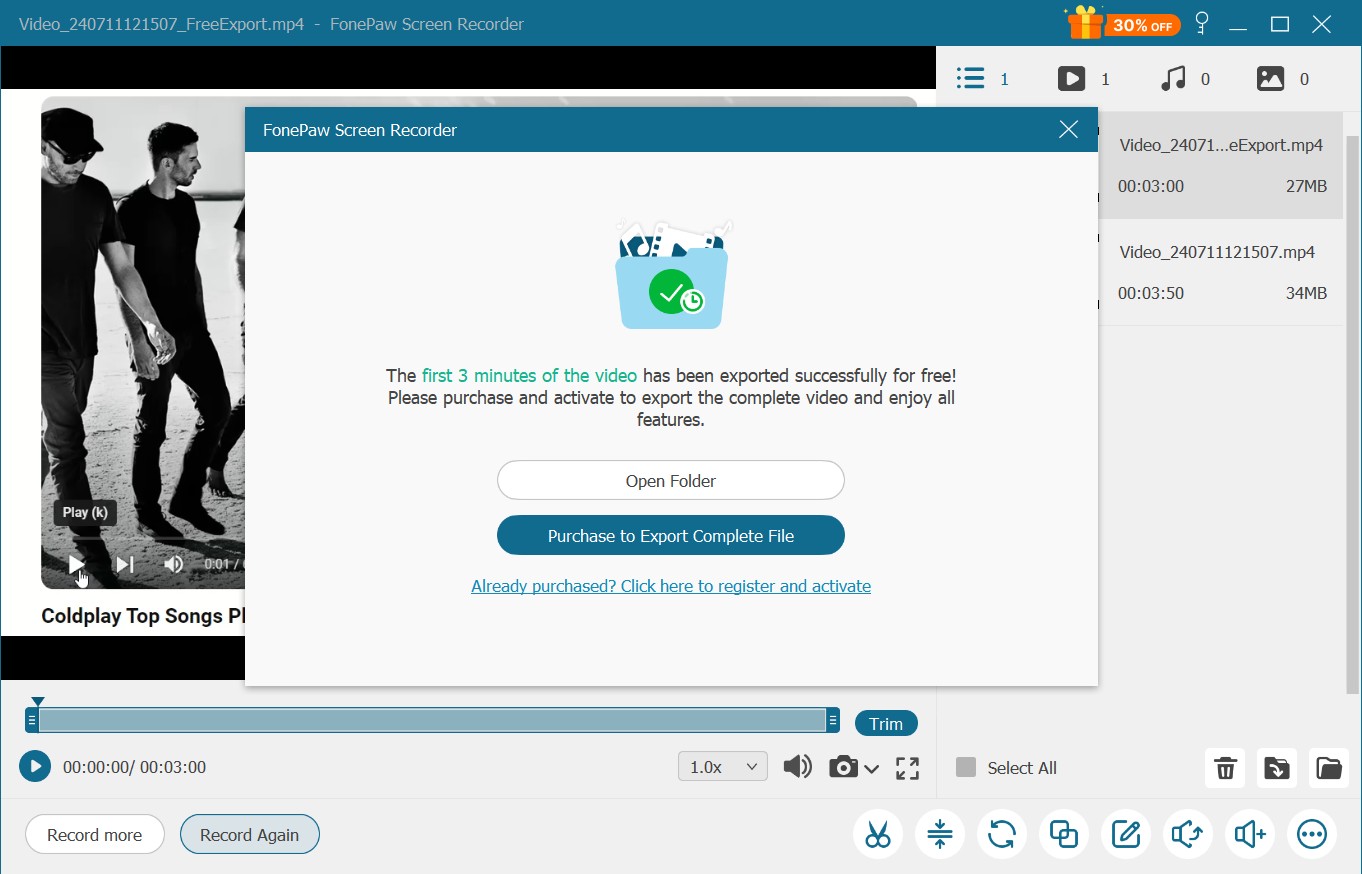Check the Select All checkbox
This screenshot has height=874, width=1362.
pos(965,767)
